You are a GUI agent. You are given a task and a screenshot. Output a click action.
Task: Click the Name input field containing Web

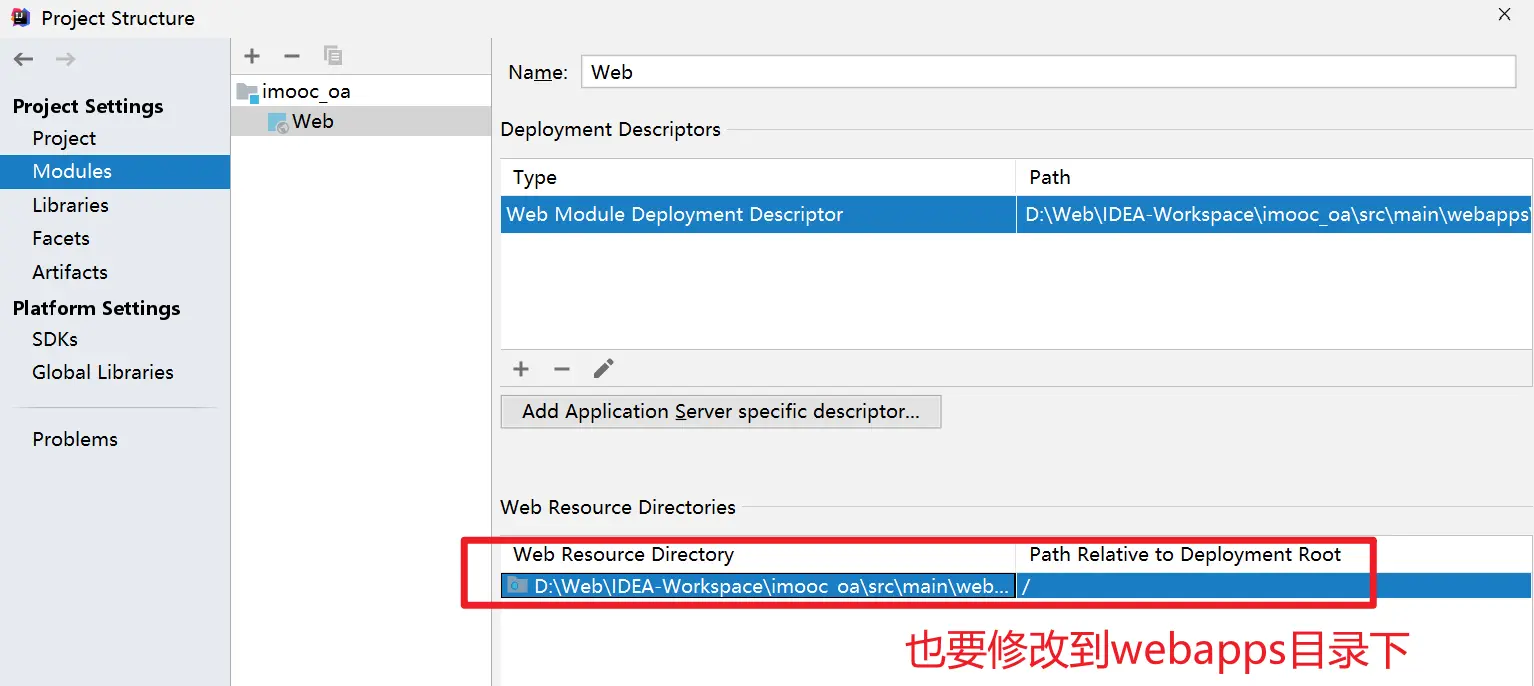coord(1048,72)
